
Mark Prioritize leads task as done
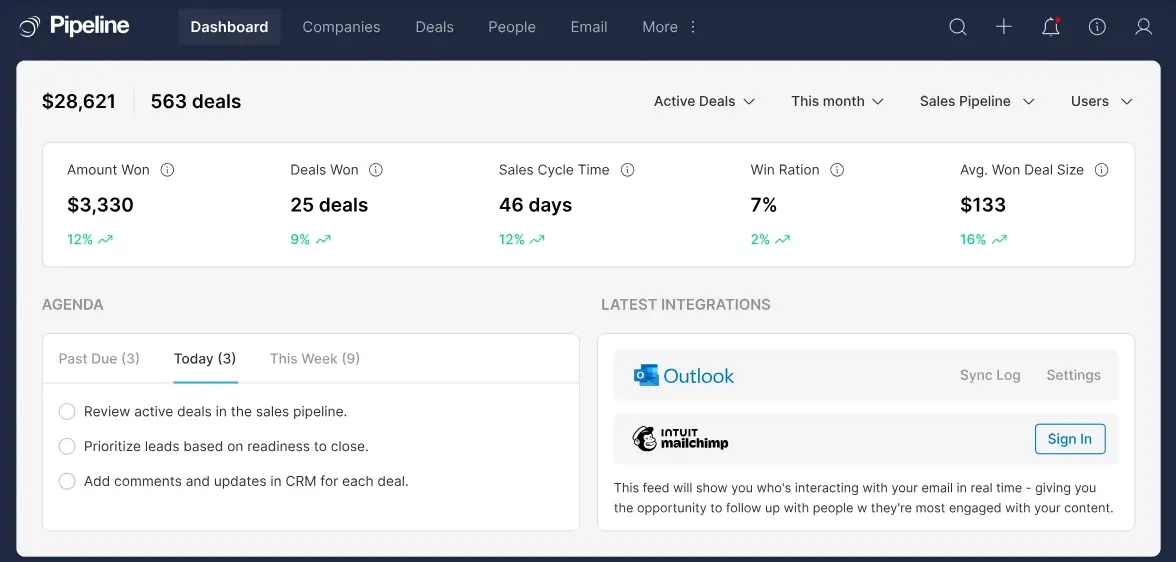tap(67, 446)
